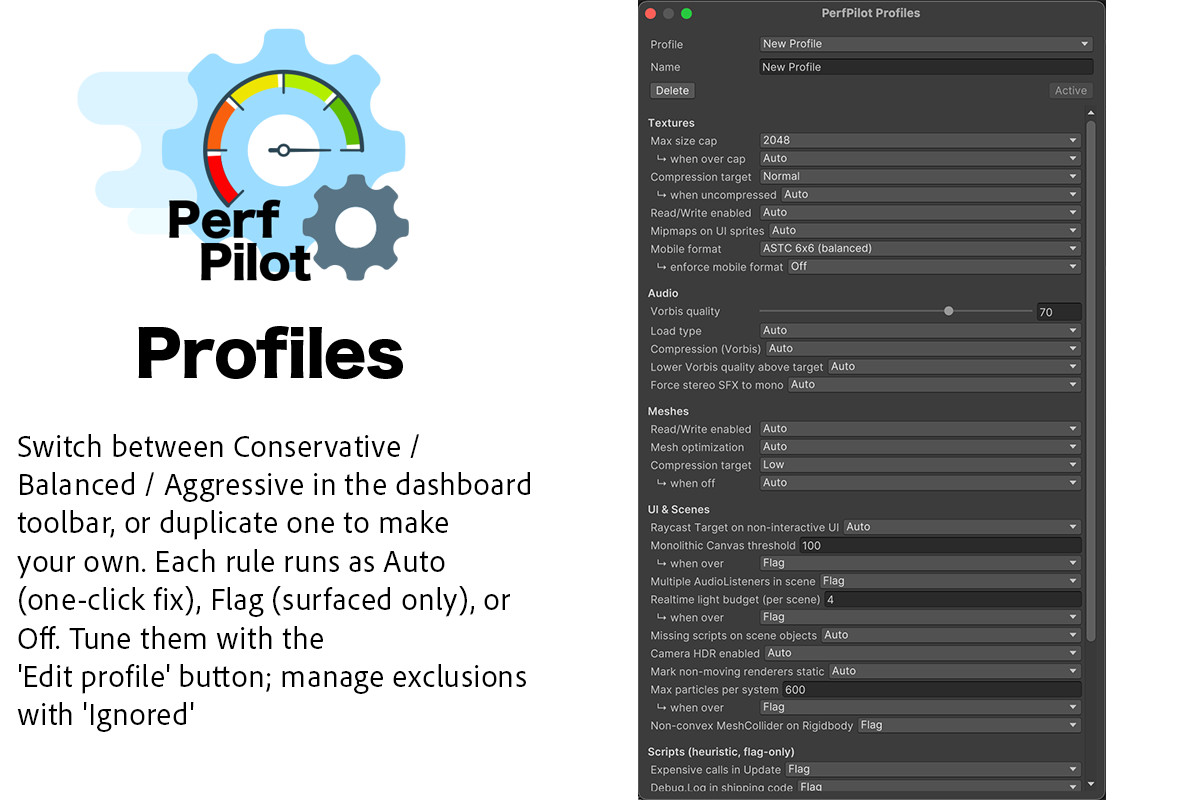Viewport: 1200px width, 800px height.
Task: Open the 'when uncompressed' dropdown
Action: [931, 195]
